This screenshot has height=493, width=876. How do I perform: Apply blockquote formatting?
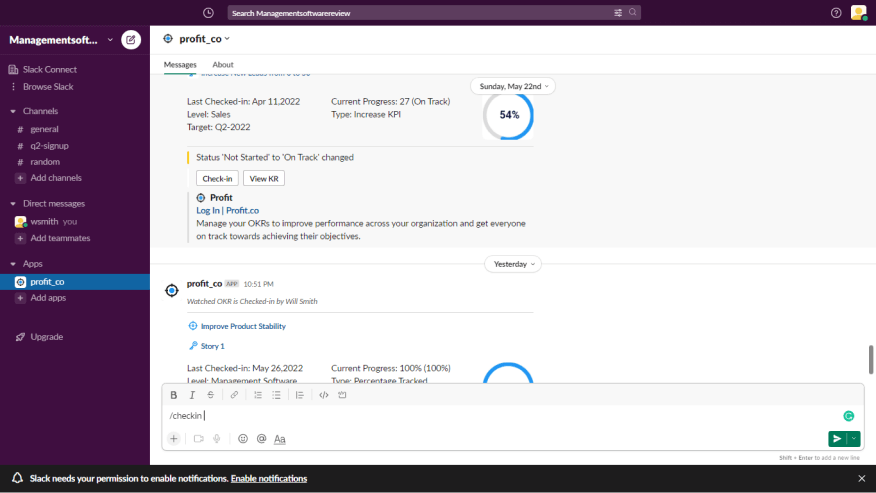pos(300,395)
